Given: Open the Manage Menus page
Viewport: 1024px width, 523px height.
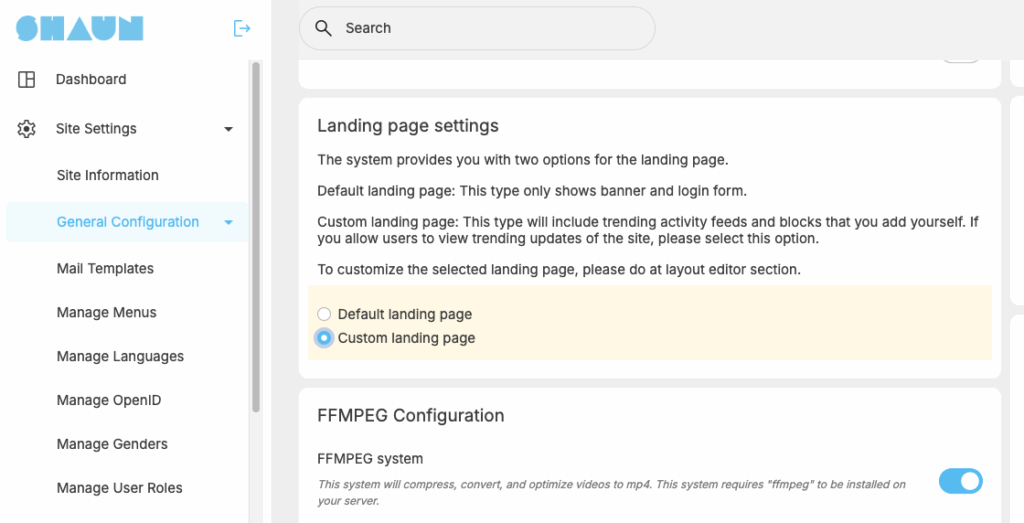Looking at the screenshot, I should 106,312.
